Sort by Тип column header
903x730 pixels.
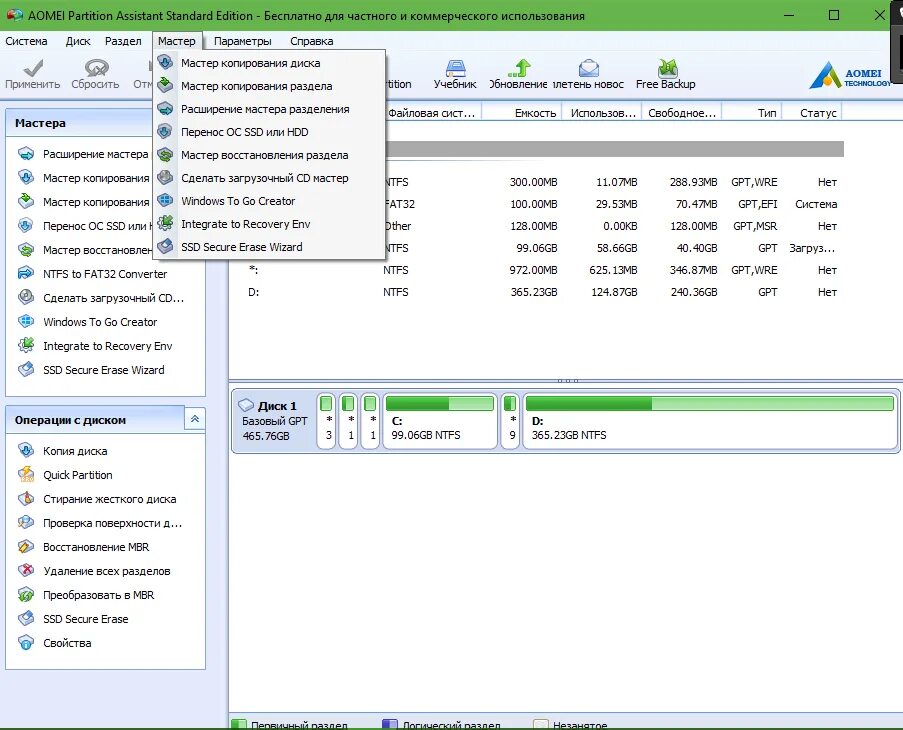[x=752, y=113]
